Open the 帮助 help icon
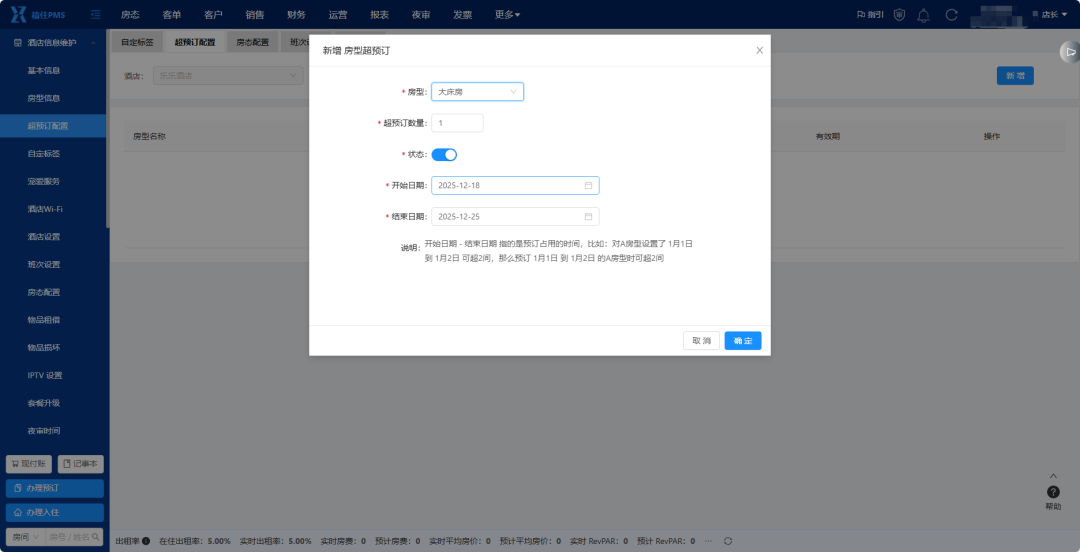 (1053, 492)
